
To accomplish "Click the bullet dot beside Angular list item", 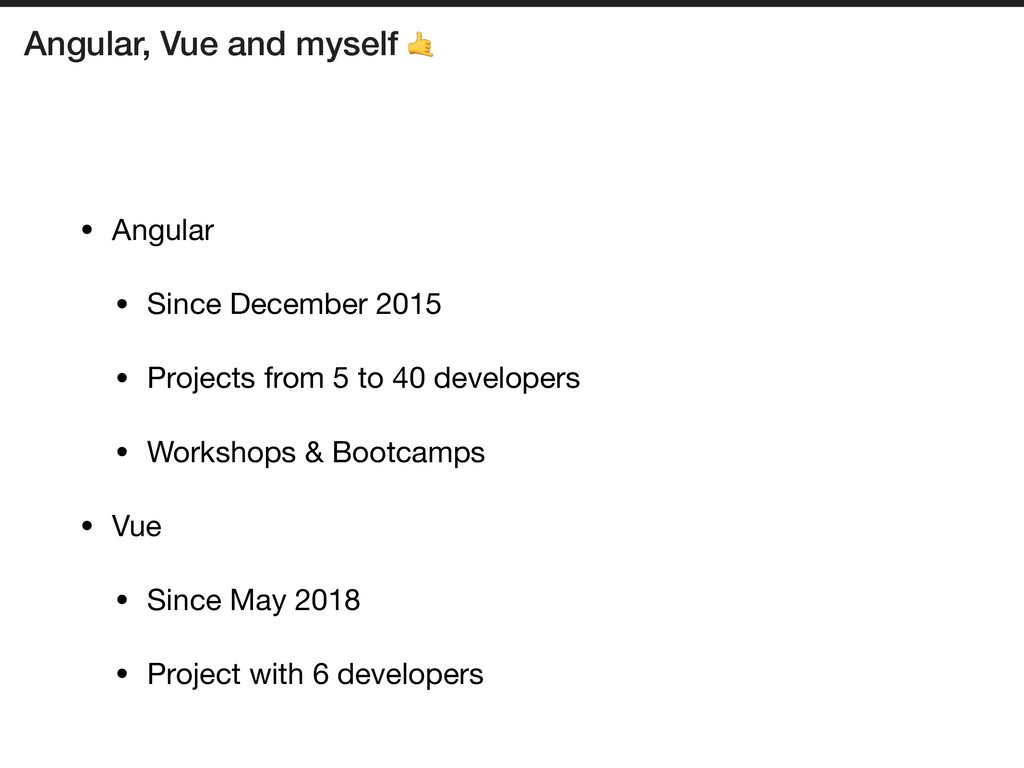I will pyautogui.click(x=87, y=230).
